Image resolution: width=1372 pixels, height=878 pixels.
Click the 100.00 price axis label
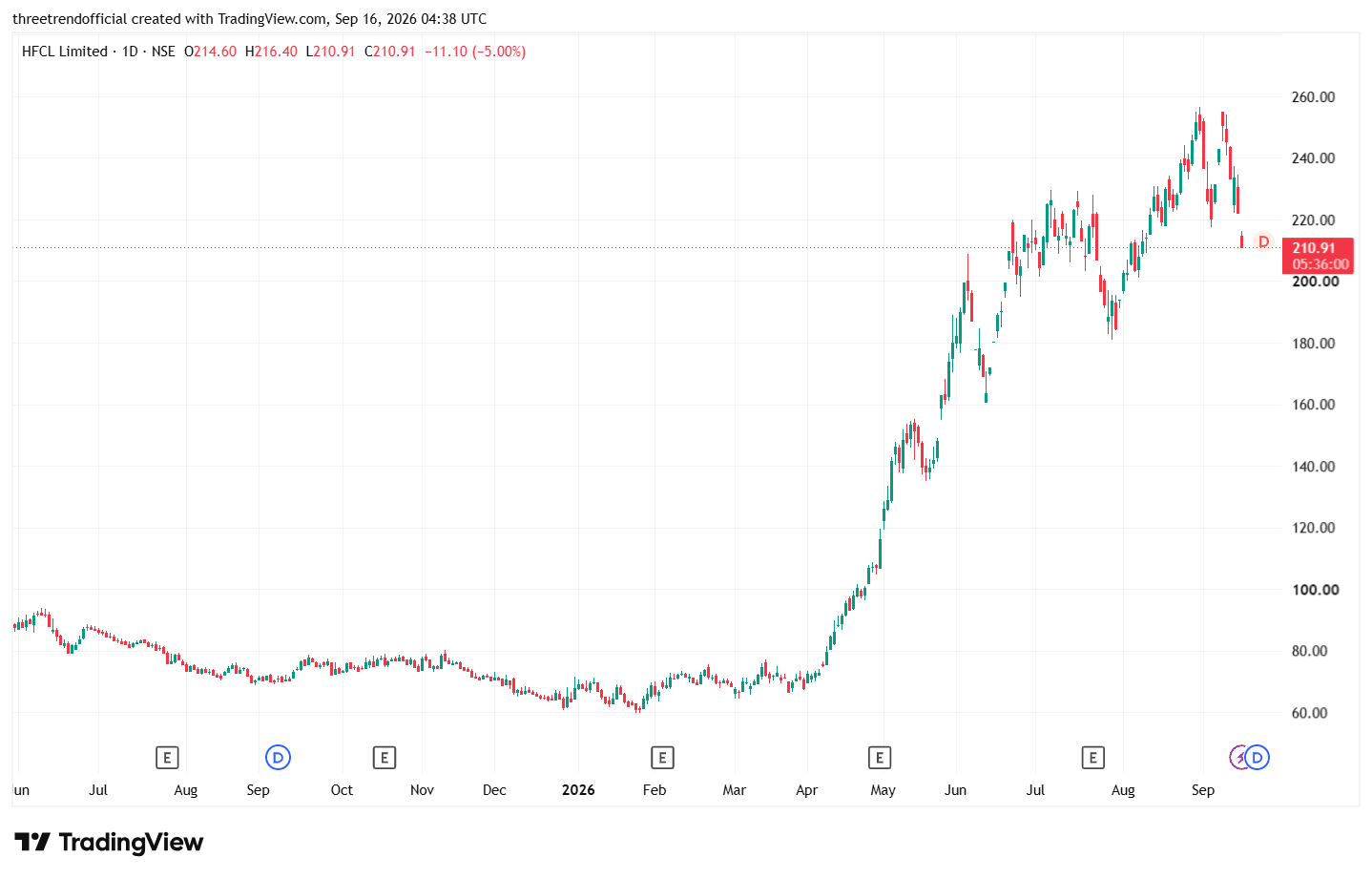pos(1315,590)
